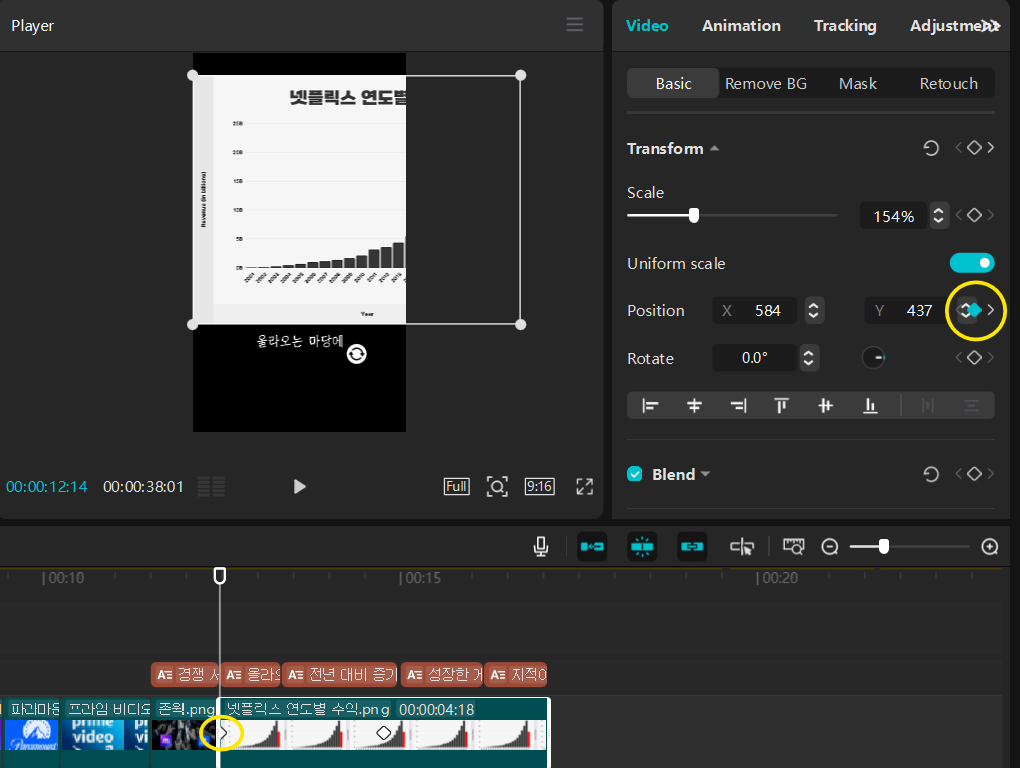Click the Scale value stepper
The image size is (1020, 768).
(x=938, y=215)
